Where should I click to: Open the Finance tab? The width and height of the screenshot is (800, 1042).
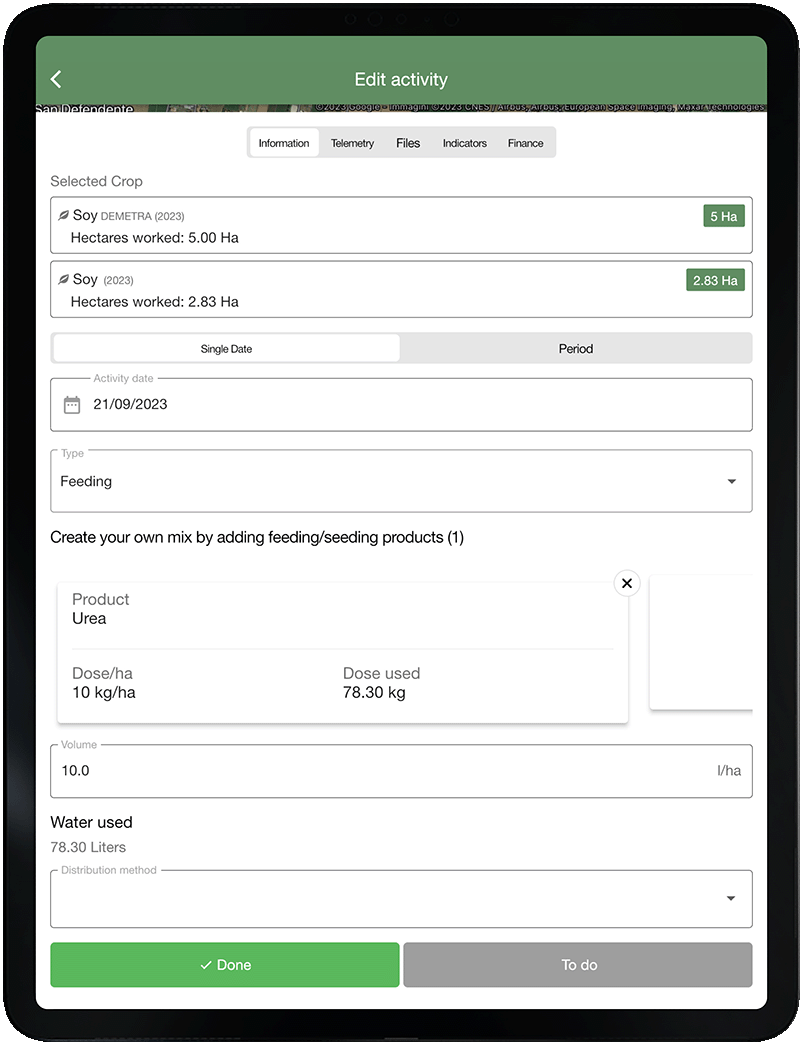tap(525, 142)
